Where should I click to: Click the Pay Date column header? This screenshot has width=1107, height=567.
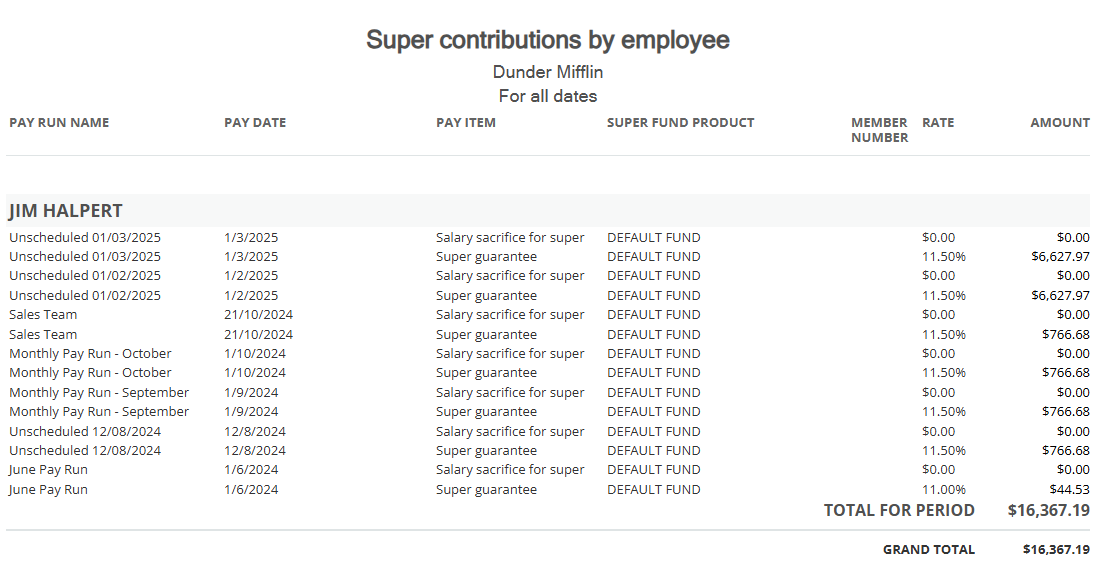[255, 123]
